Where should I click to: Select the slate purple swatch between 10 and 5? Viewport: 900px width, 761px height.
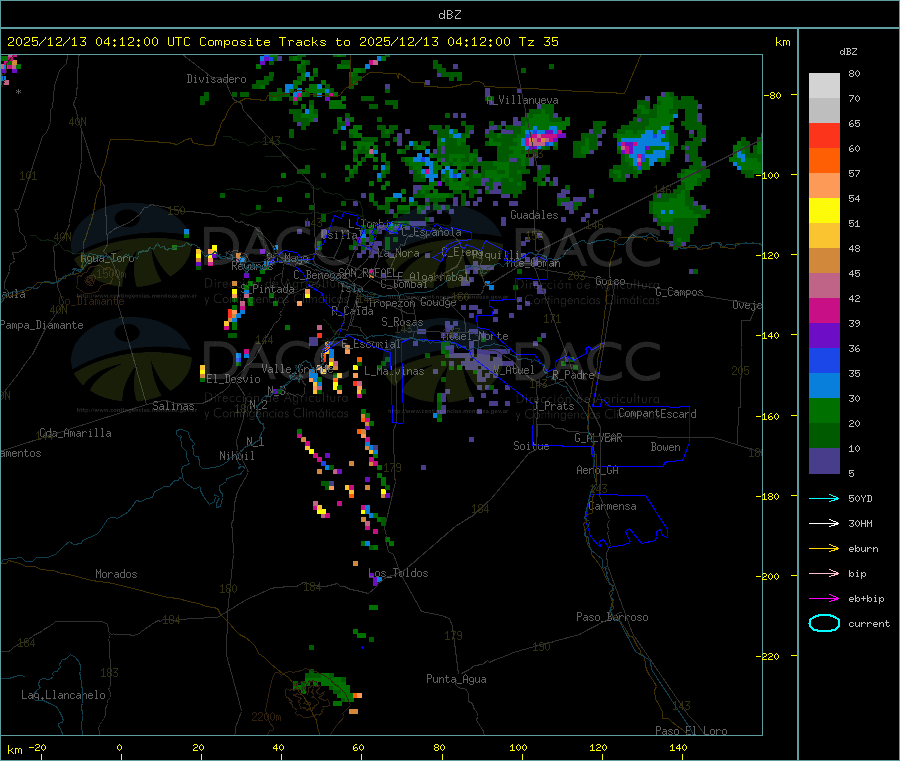tap(824, 461)
